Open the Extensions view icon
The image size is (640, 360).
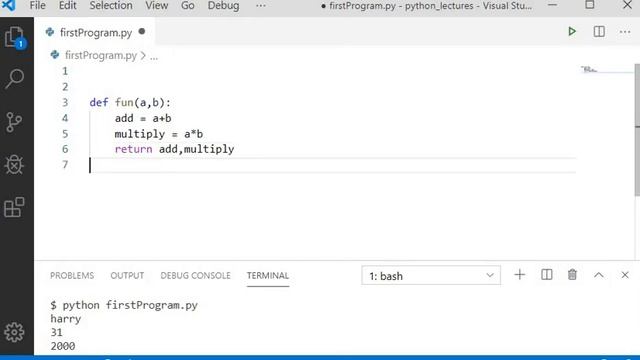(14, 207)
